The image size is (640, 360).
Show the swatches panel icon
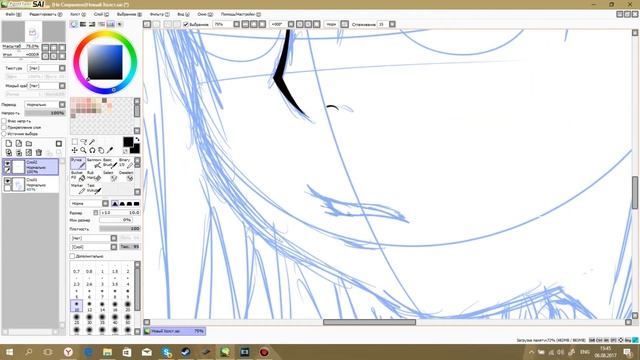click(111, 24)
